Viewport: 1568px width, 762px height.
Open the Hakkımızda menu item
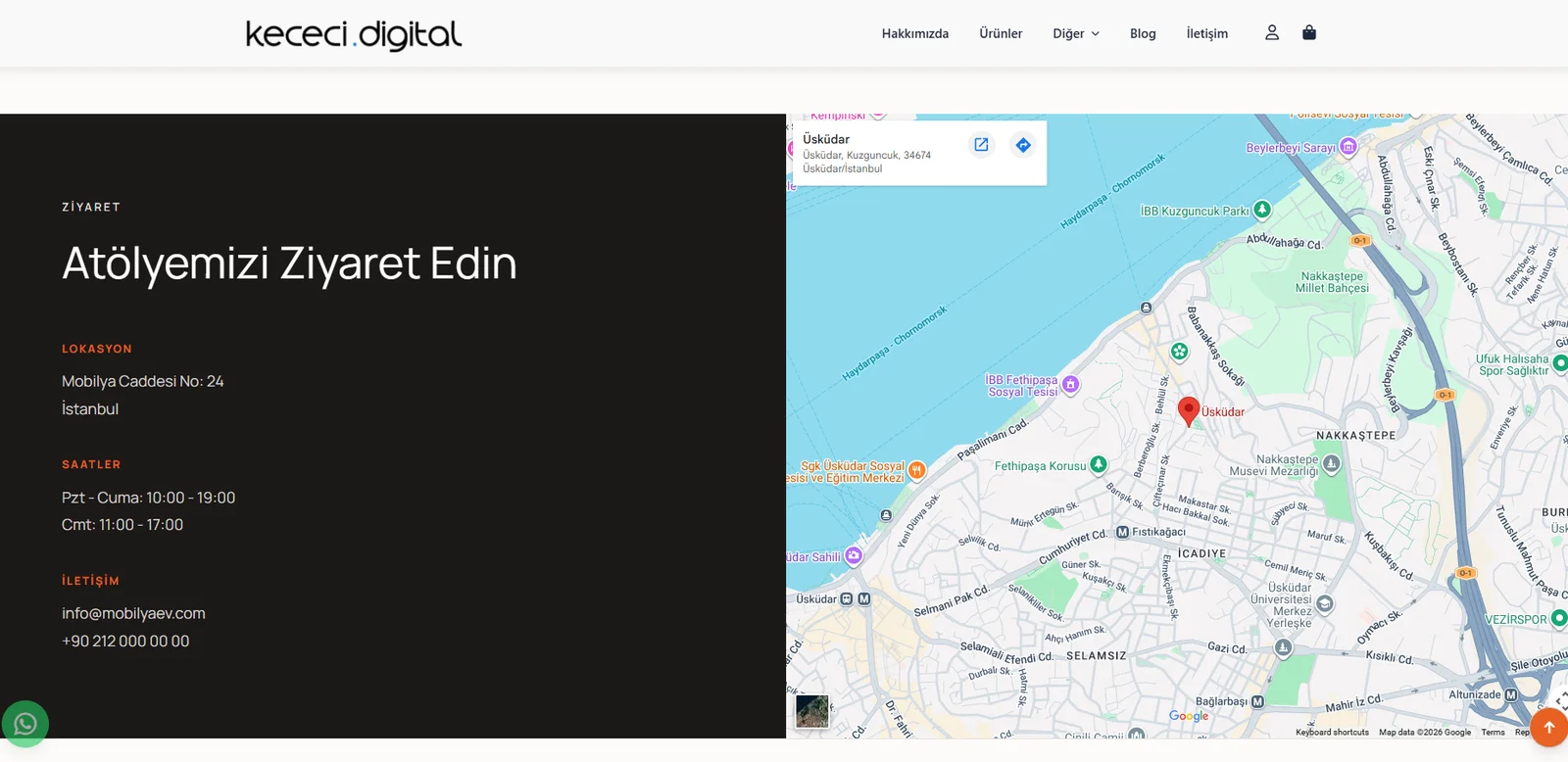click(x=915, y=33)
